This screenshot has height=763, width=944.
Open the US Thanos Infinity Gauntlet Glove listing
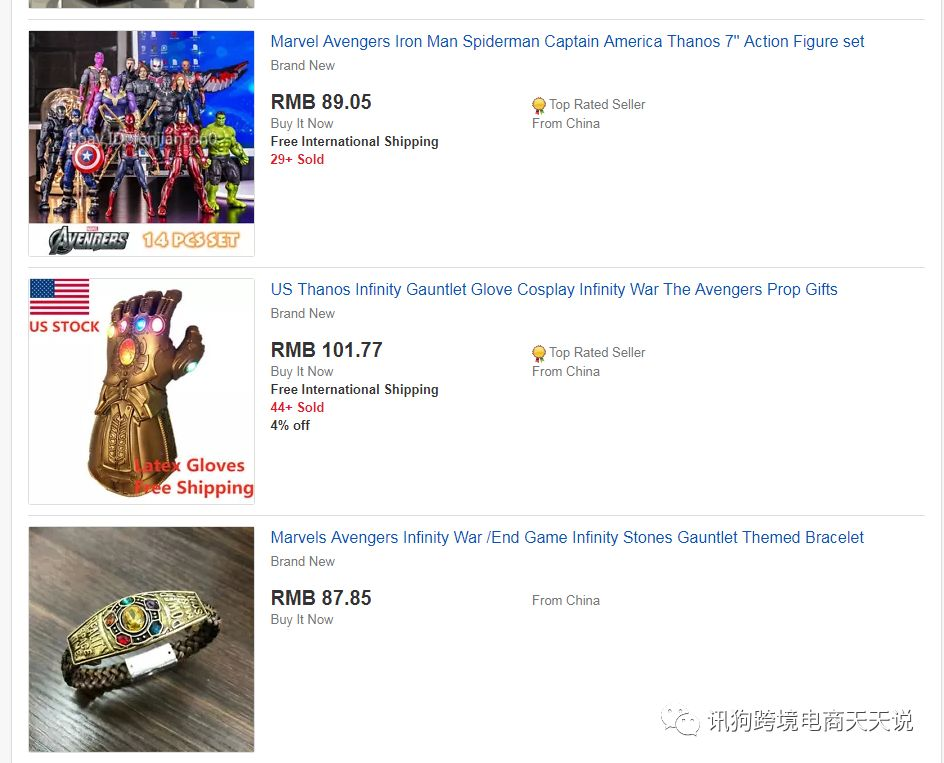pos(553,290)
